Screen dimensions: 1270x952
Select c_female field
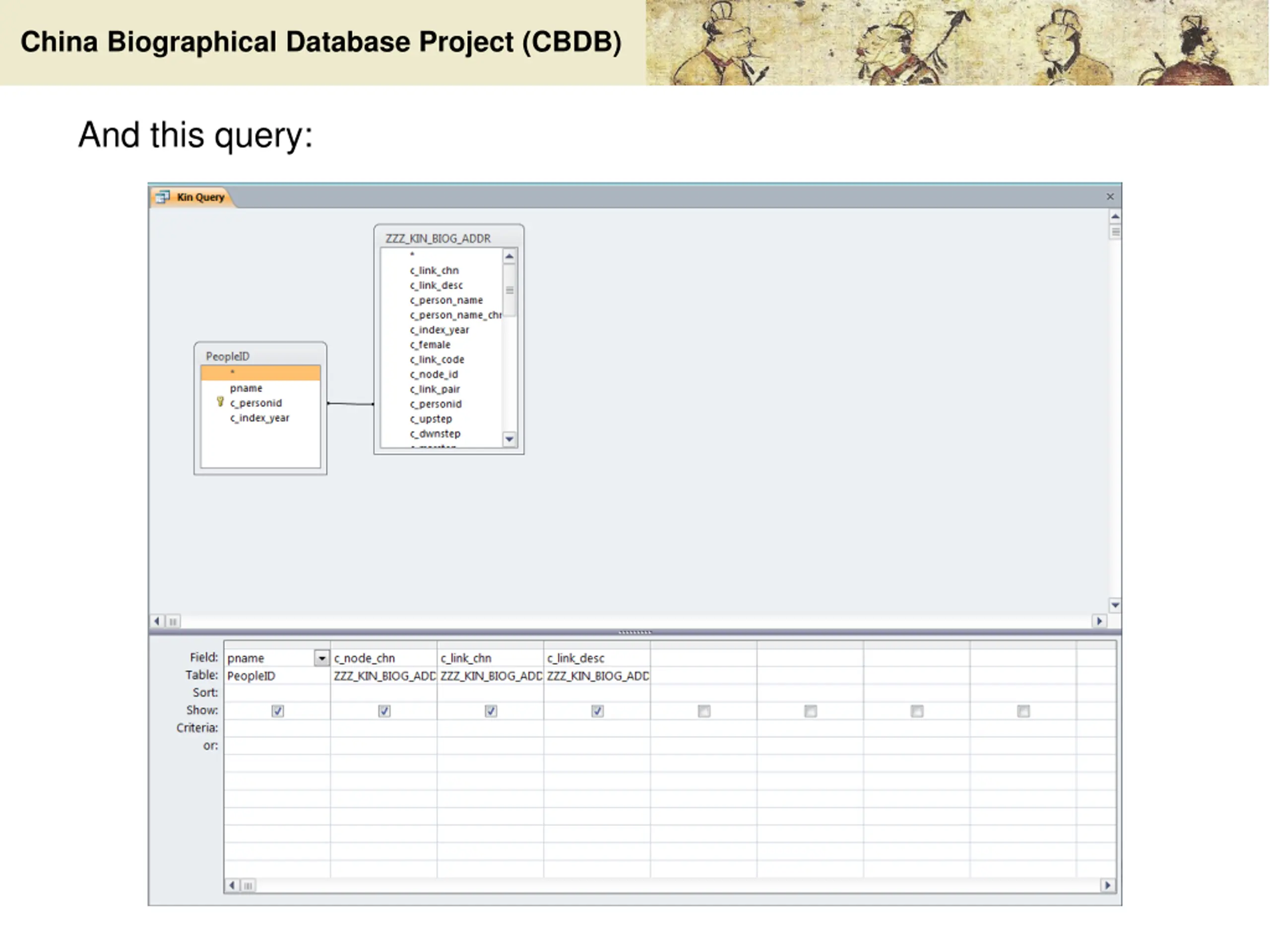coord(430,345)
